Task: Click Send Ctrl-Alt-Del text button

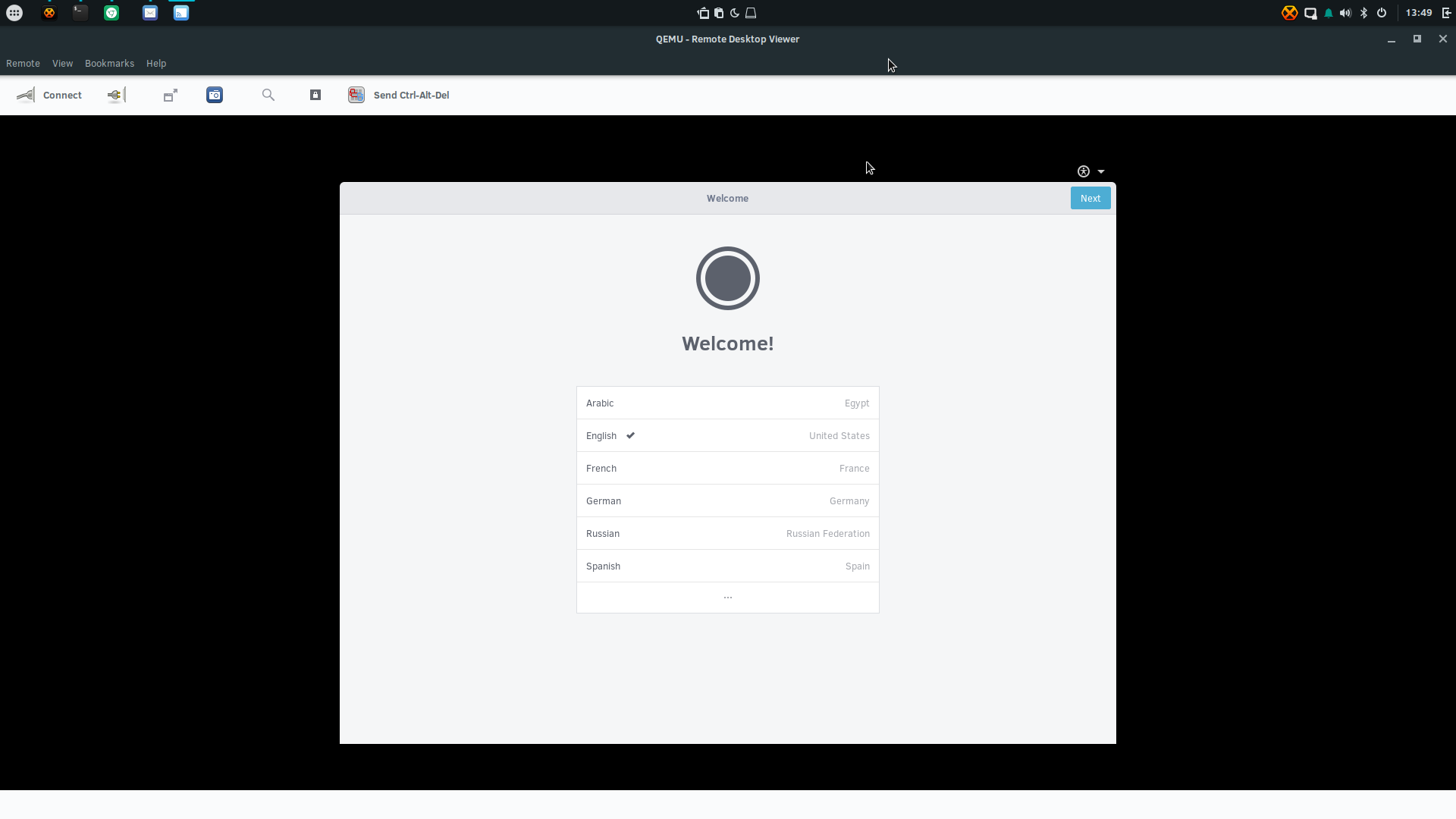Action: click(411, 95)
